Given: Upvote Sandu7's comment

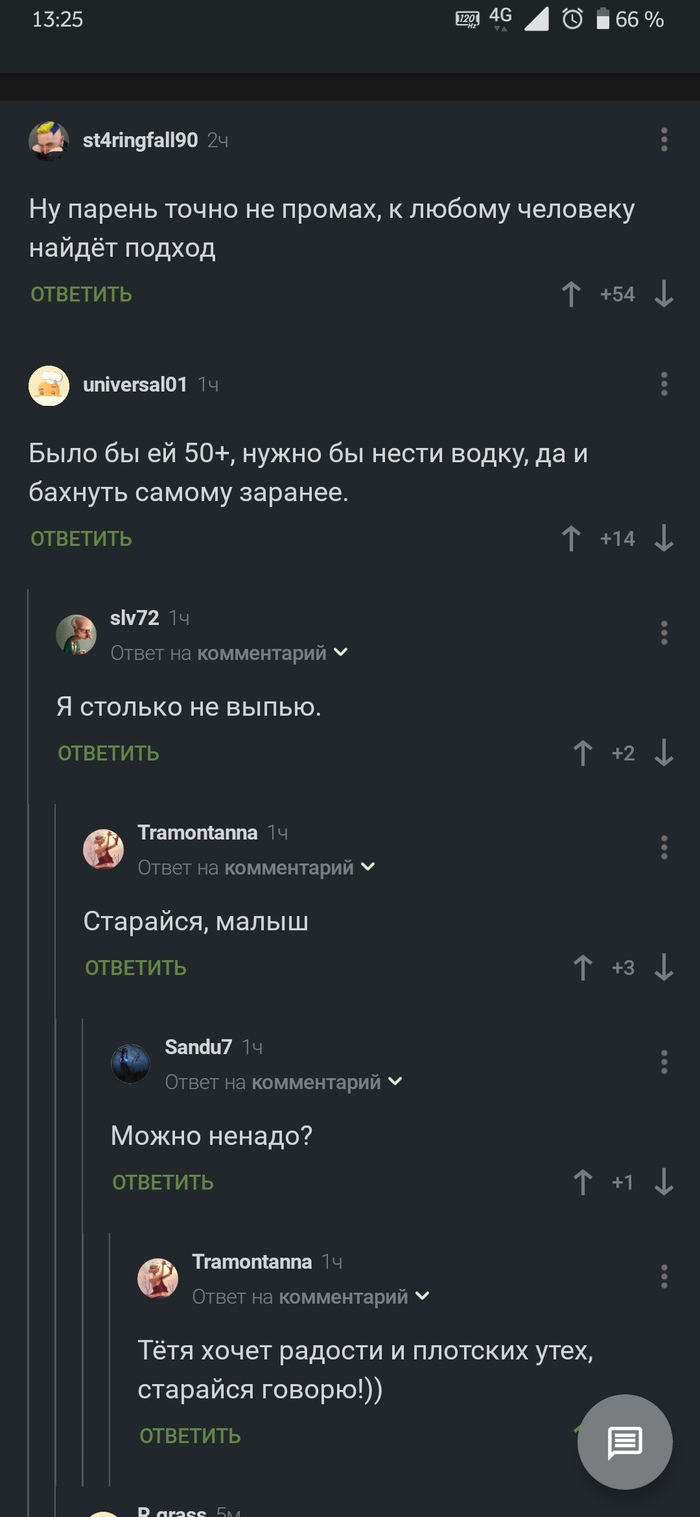Looking at the screenshot, I should (x=583, y=1182).
